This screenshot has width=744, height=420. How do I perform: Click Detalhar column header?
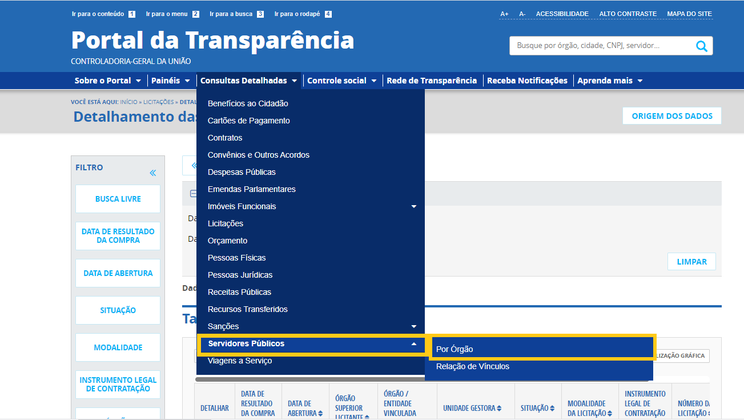(x=214, y=408)
